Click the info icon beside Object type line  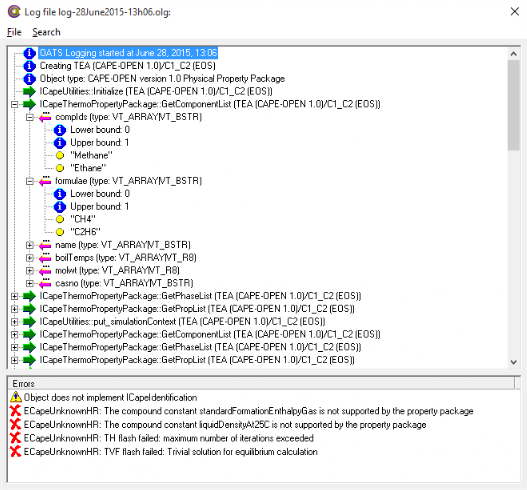[x=29, y=79]
